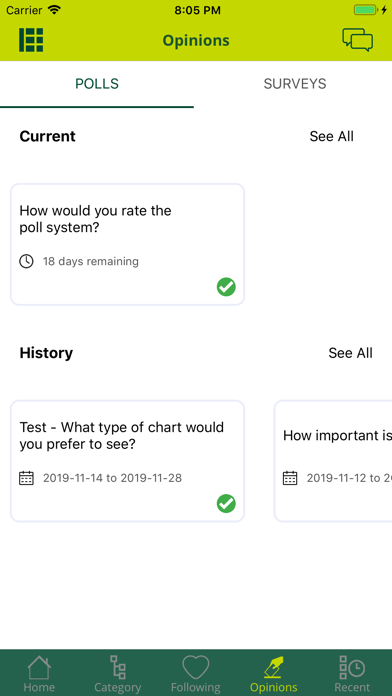
Task: Open the Recent clock icon
Action: click(352, 667)
